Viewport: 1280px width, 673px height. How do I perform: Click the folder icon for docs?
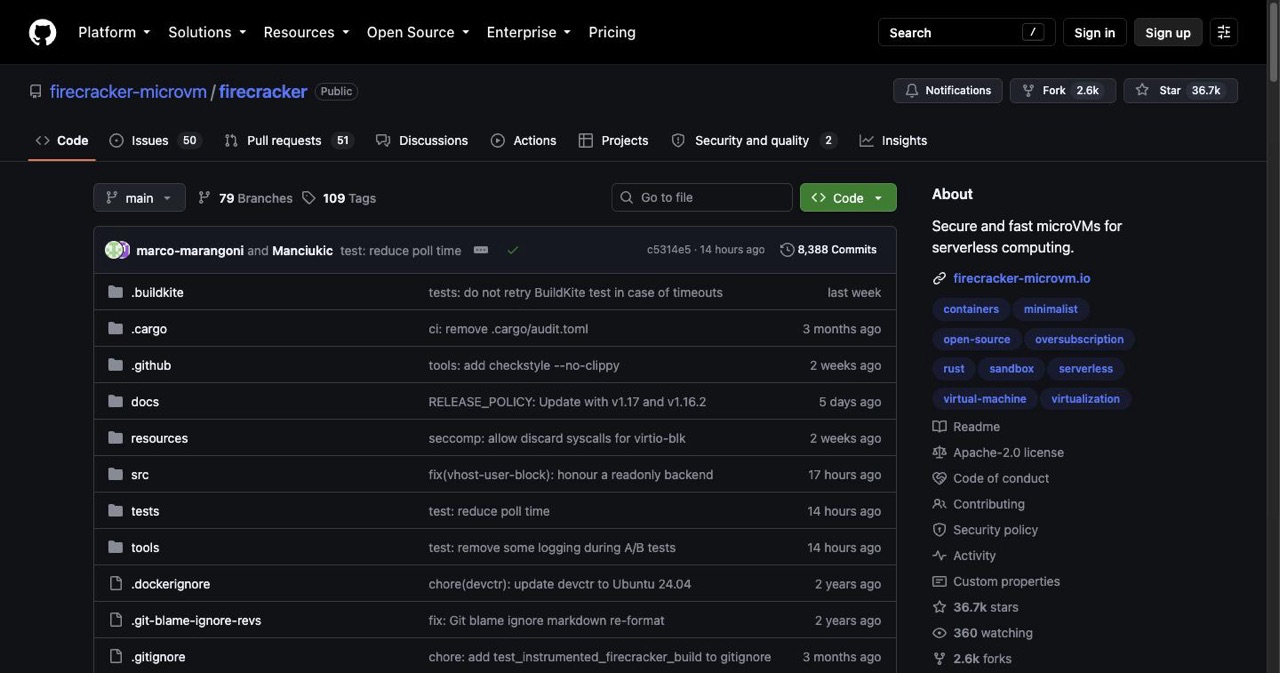tap(115, 401)
